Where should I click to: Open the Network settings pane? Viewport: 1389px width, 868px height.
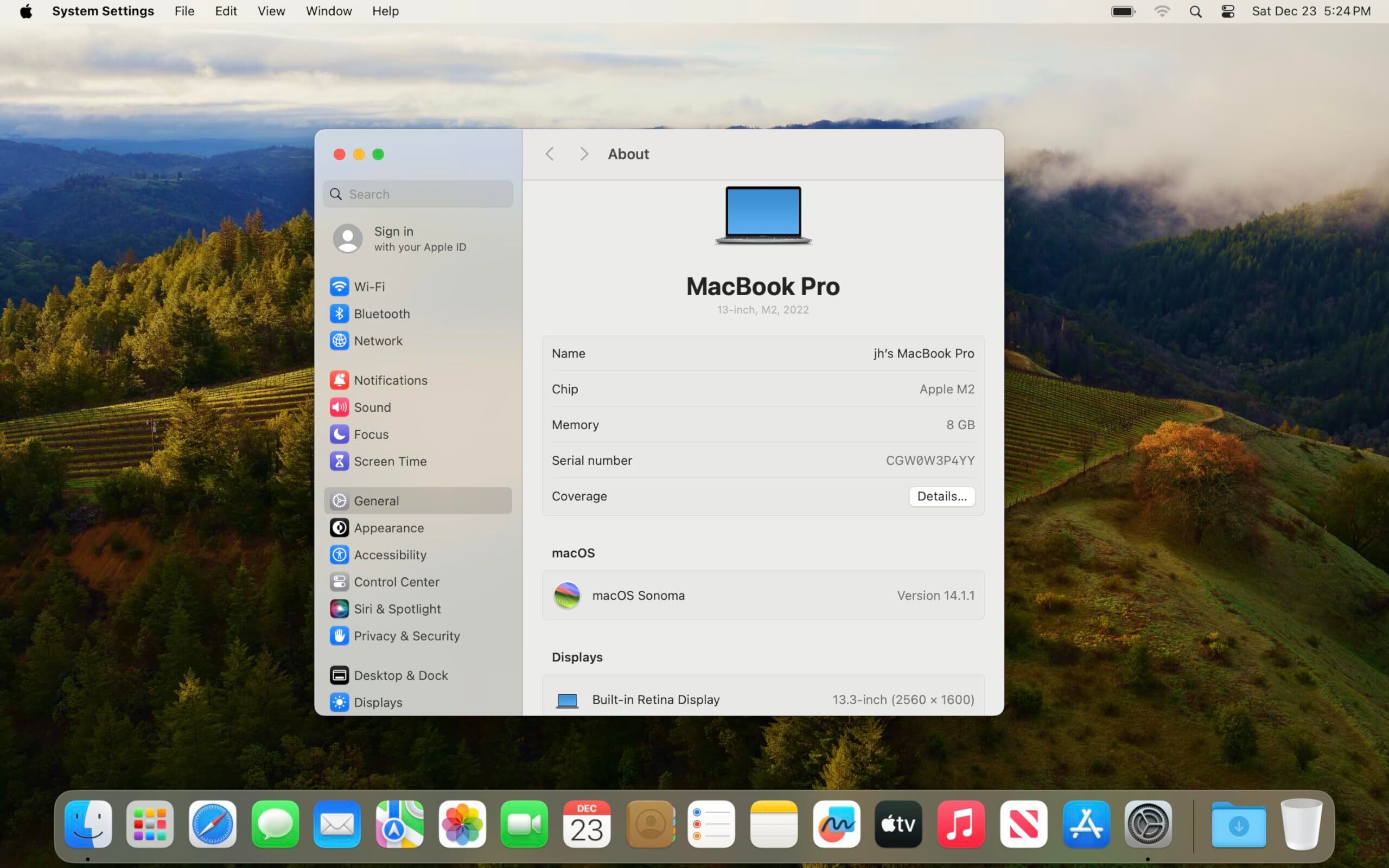(x=378, y=341)
